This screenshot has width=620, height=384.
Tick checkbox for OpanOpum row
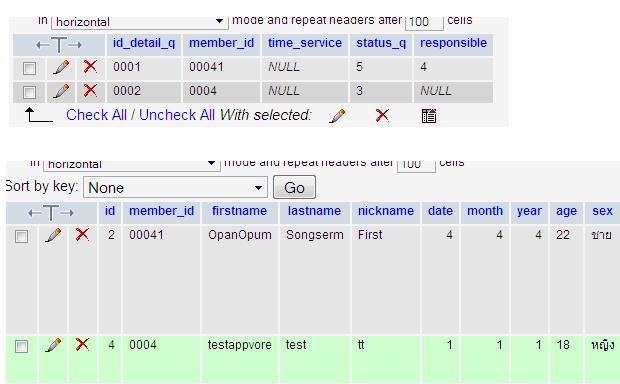(x=21, y=236)
